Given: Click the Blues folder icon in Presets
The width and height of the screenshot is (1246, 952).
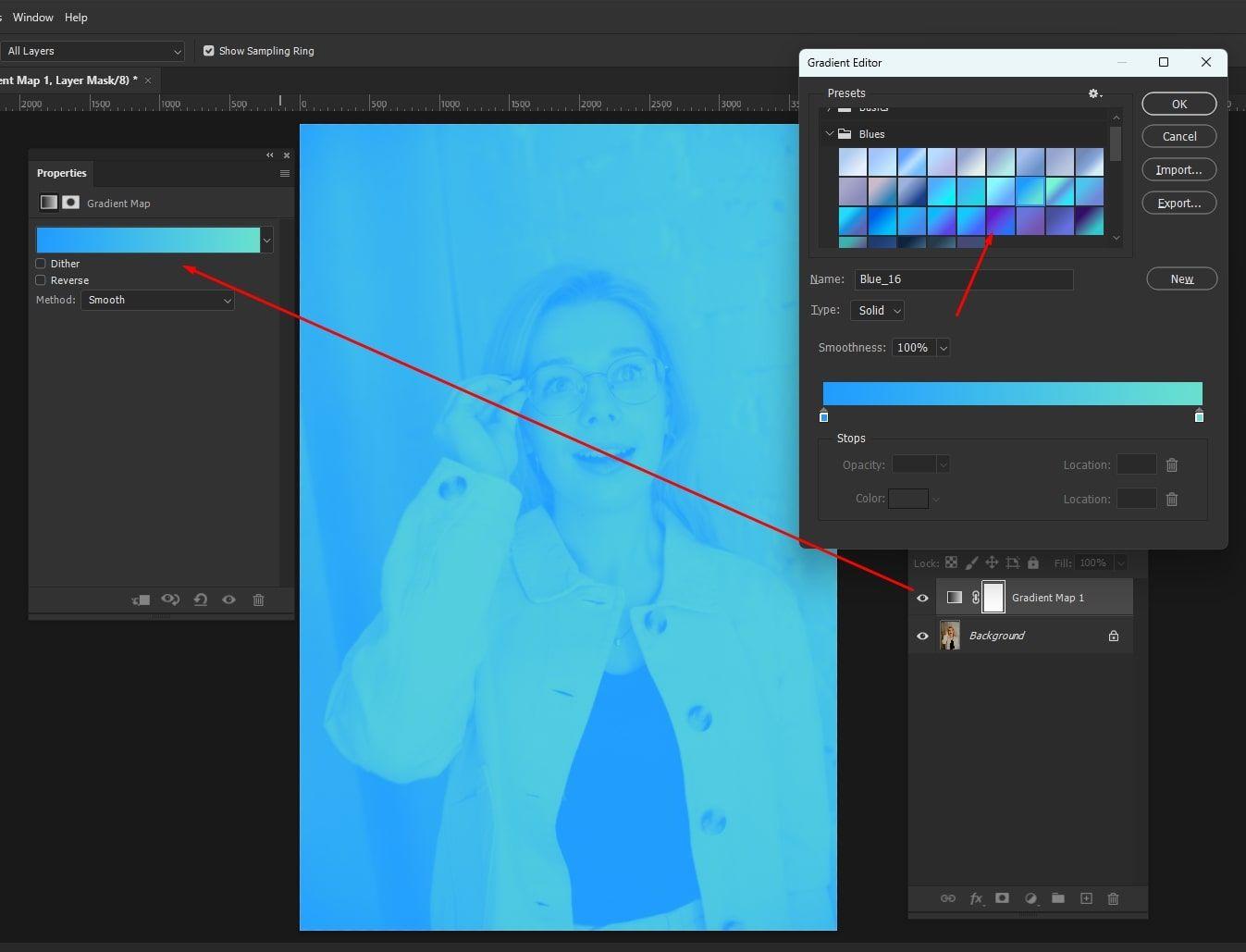Looking at the screenshot, I should 845,134.
